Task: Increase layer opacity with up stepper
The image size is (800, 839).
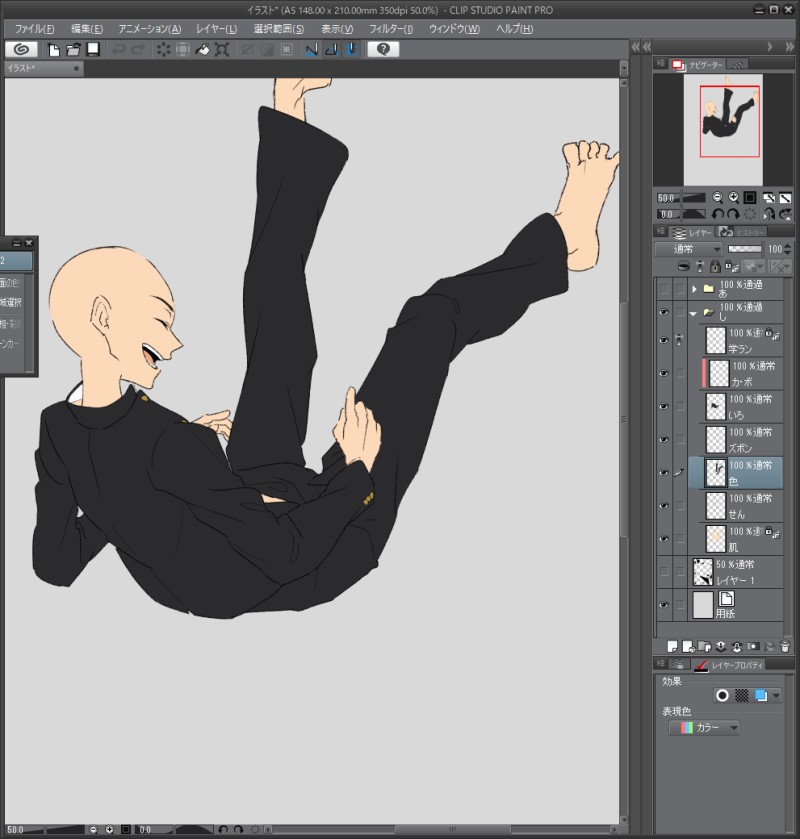Action: pos(787,246)
